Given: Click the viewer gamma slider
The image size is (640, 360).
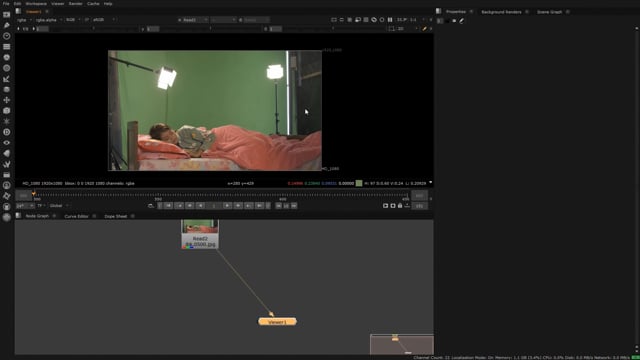Looking at the screenshot, I should click(x=211, y=29).
